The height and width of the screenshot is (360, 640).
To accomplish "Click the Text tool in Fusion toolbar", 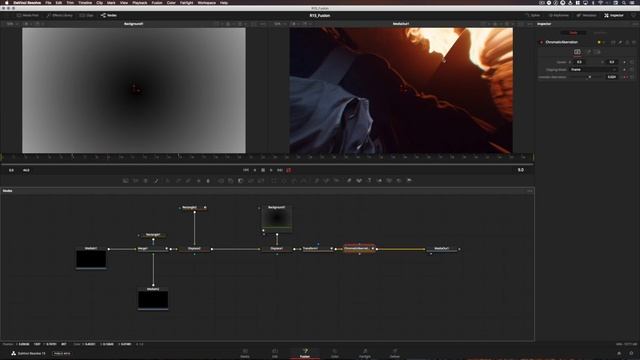I will (x=369, y=180).
